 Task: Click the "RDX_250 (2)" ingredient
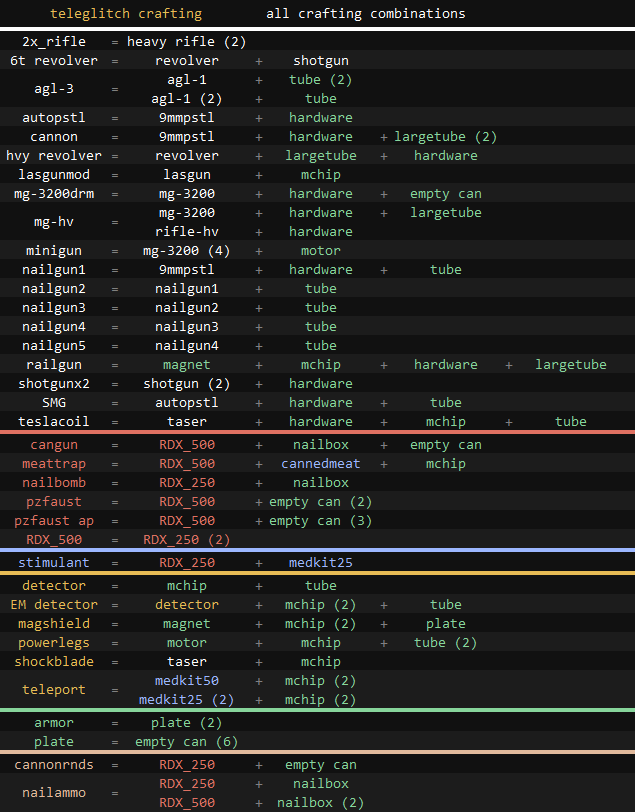coord(186,540)
